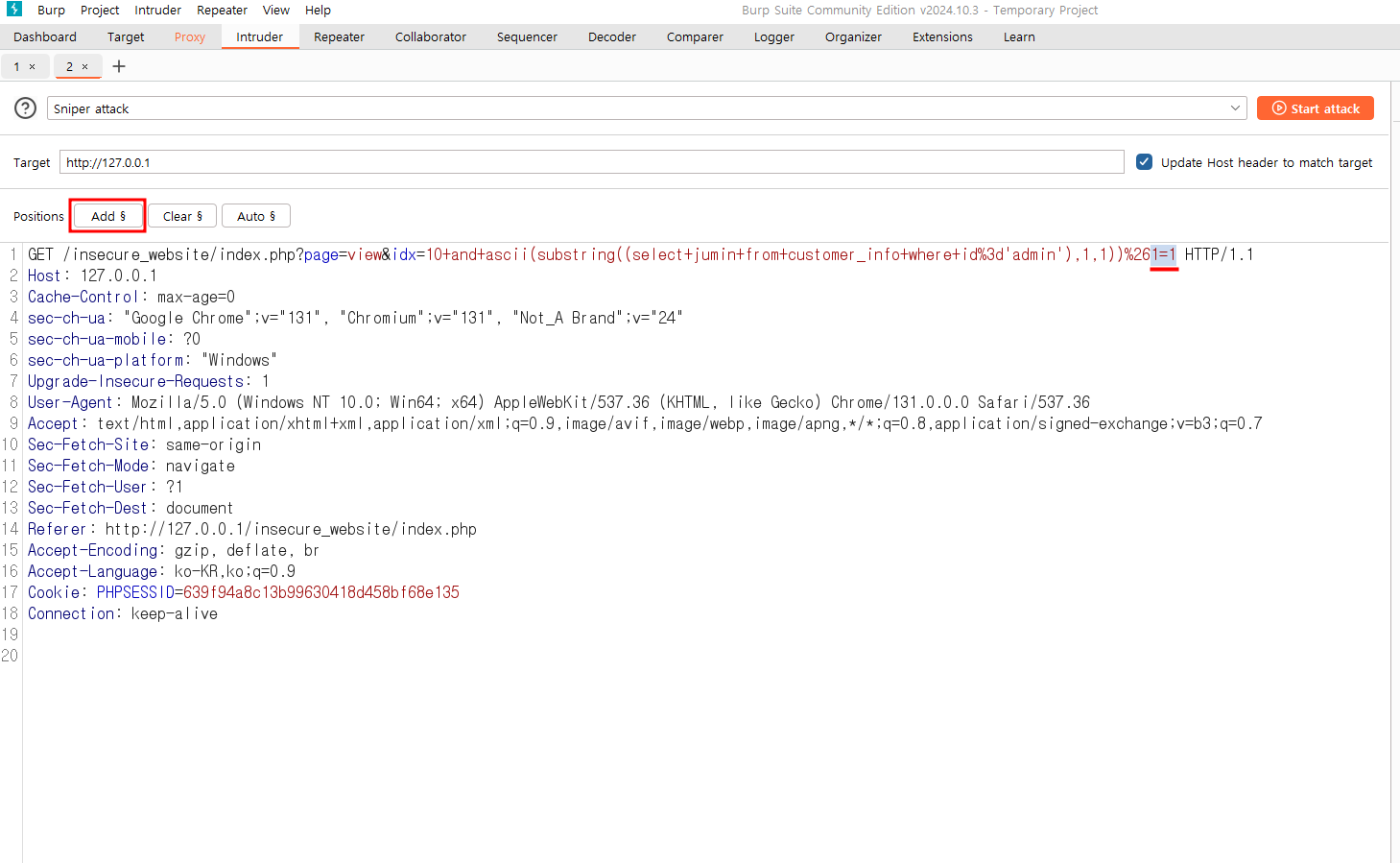Image resolution: width=1400 pixels, height=863 pixels.
Task: Click the Sec-Fetch-Site: same-origin line
Action: point(144,444)
